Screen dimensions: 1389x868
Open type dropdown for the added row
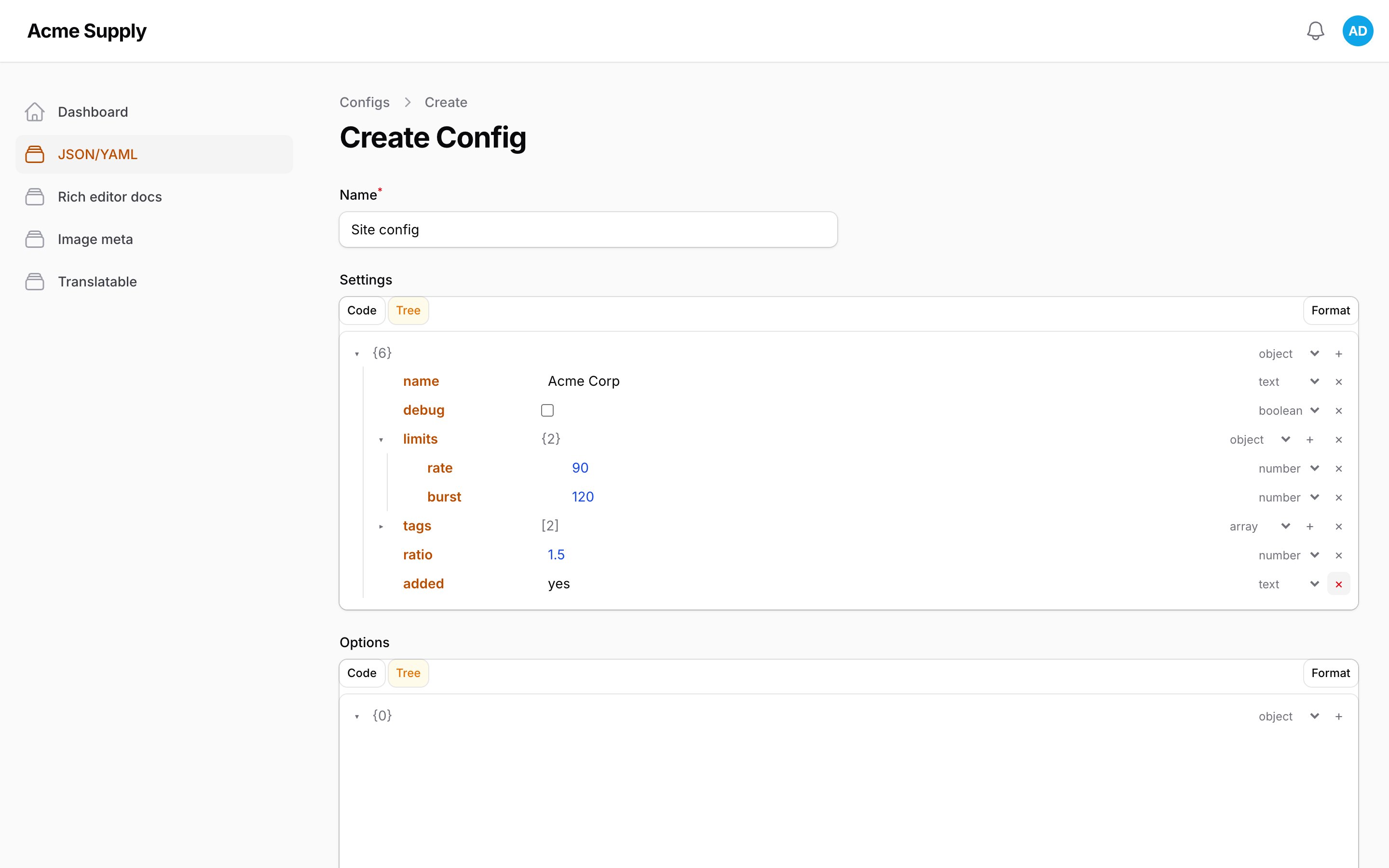tap(1289, 584)
